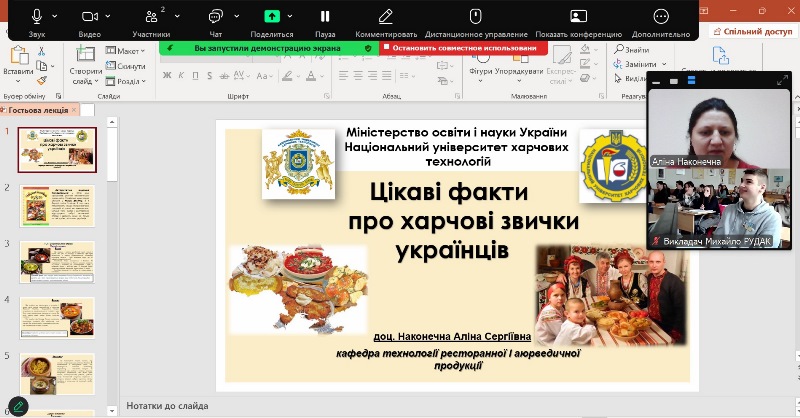Click the green Поделиться share button
The height and width of the screenshot is (418, 800).
(272, 17)
